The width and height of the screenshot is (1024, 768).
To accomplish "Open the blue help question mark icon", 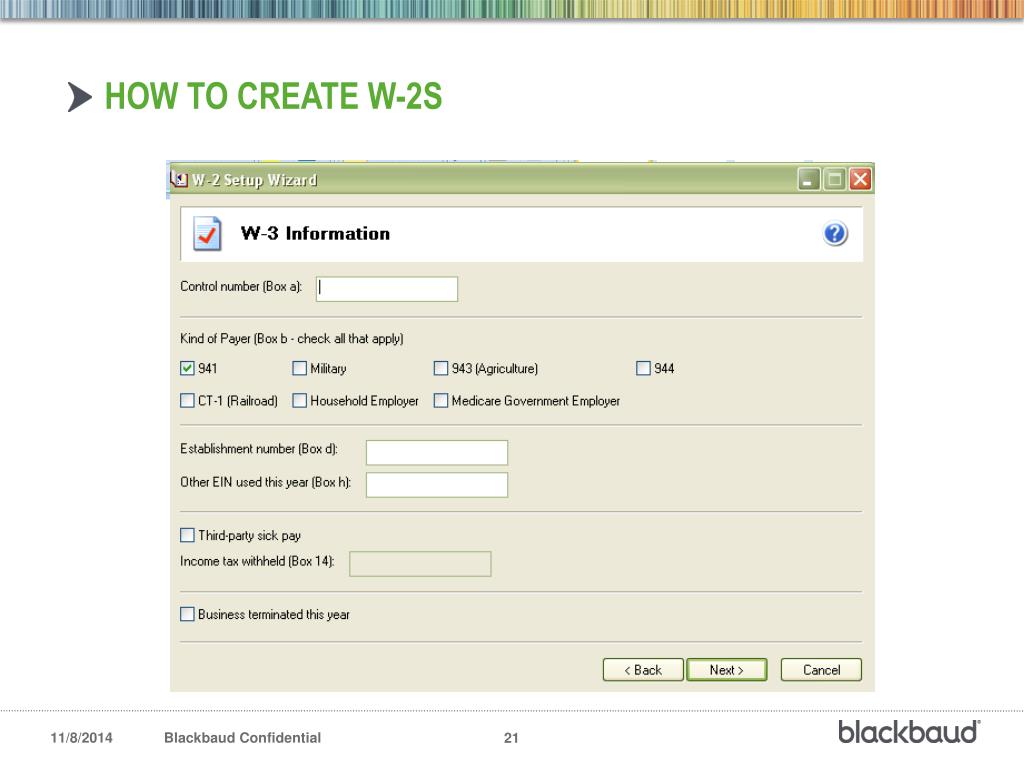I will (x=835, y=234).
